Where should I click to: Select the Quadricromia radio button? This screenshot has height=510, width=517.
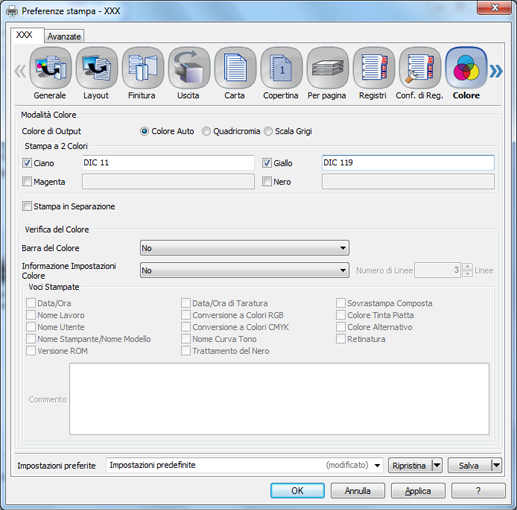(x=206, y=131)
